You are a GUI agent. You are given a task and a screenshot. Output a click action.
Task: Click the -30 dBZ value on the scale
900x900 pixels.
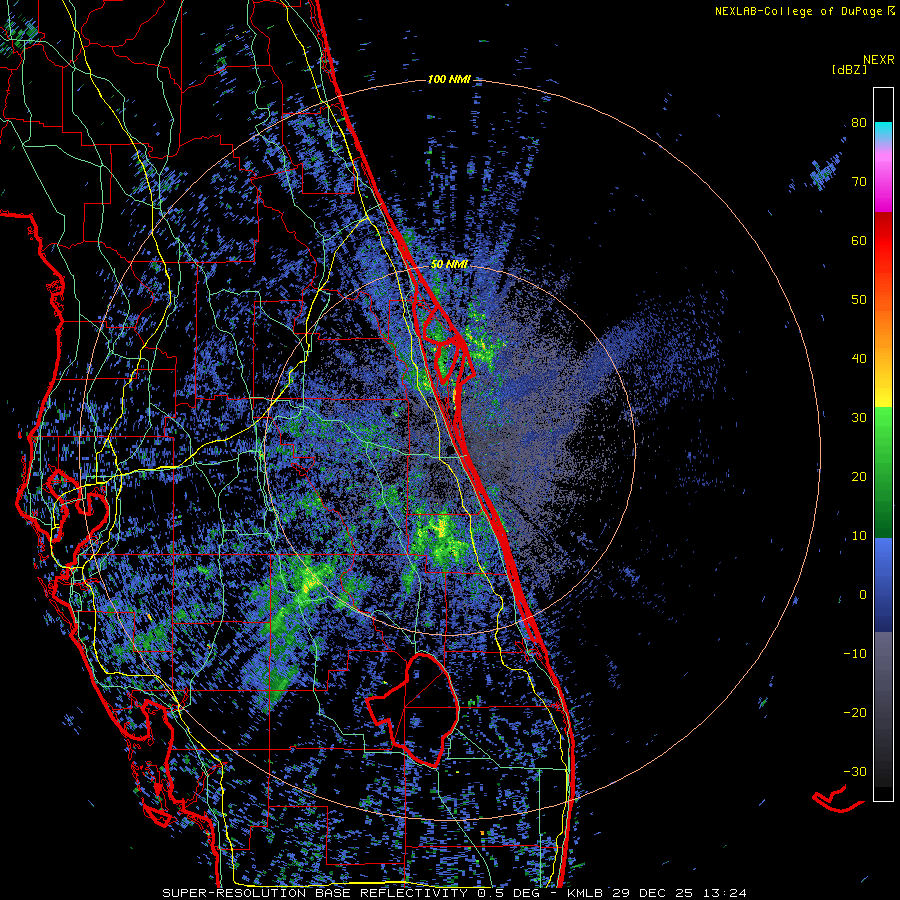coord(855,772)
